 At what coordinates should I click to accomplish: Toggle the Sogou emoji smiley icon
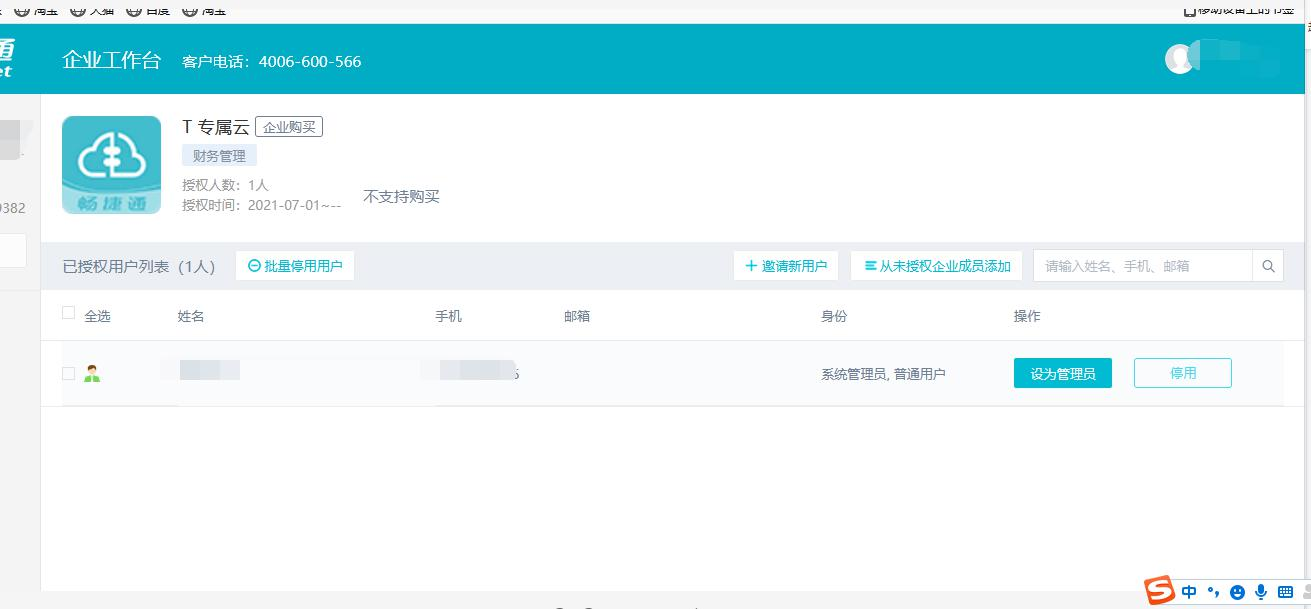click(1238, 592)
